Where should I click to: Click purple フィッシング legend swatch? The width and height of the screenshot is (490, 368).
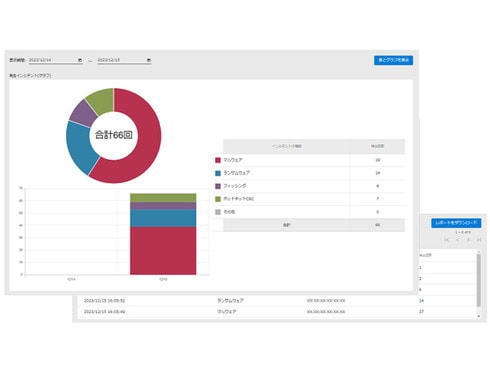(x=218, y=186)
